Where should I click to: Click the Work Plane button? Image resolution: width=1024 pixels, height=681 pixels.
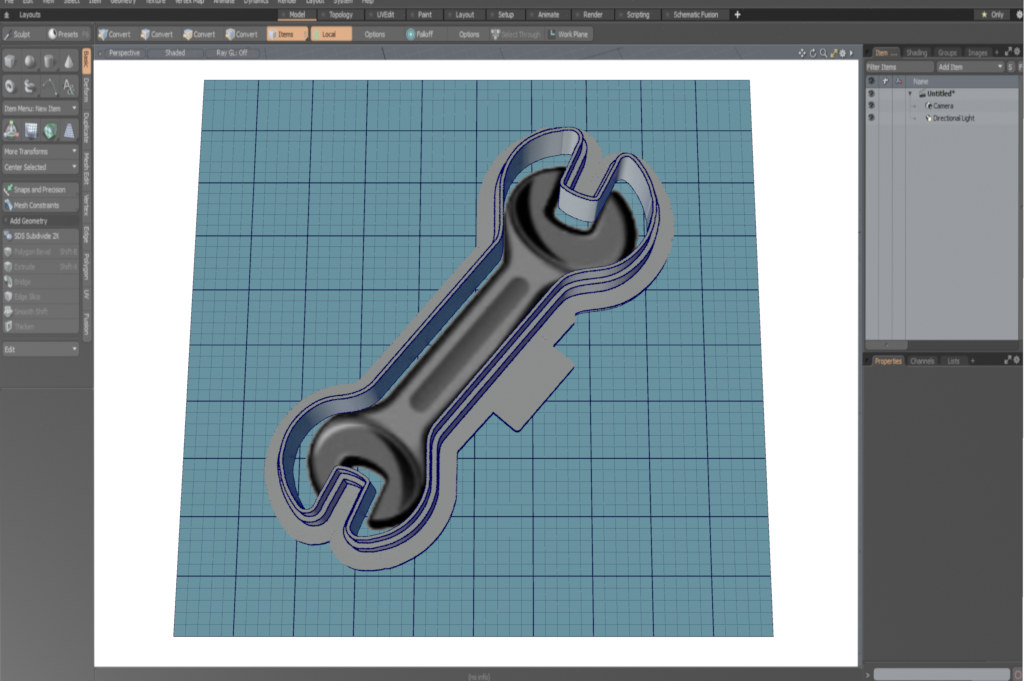569,34
